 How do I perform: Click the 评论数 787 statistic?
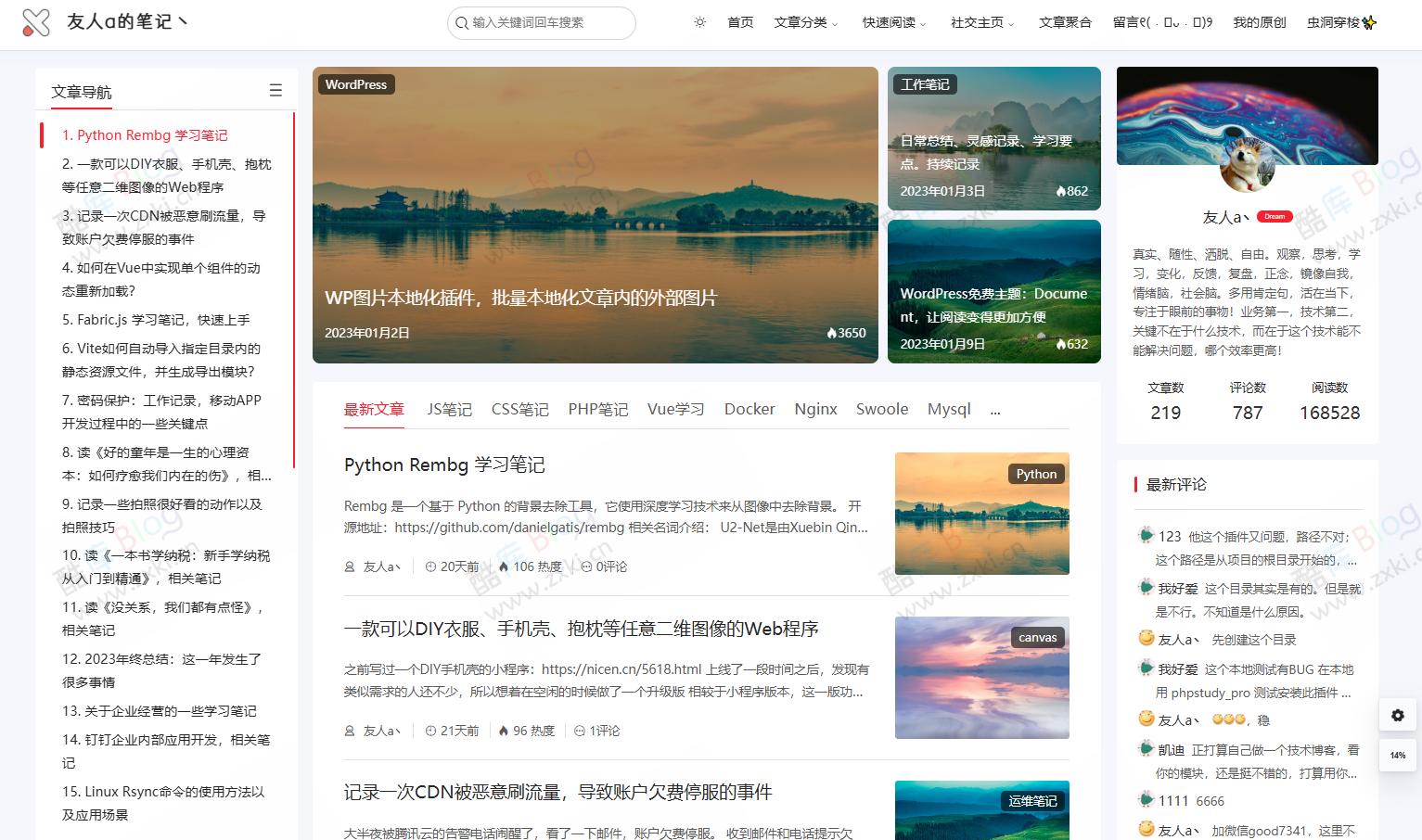point(1248,401)
